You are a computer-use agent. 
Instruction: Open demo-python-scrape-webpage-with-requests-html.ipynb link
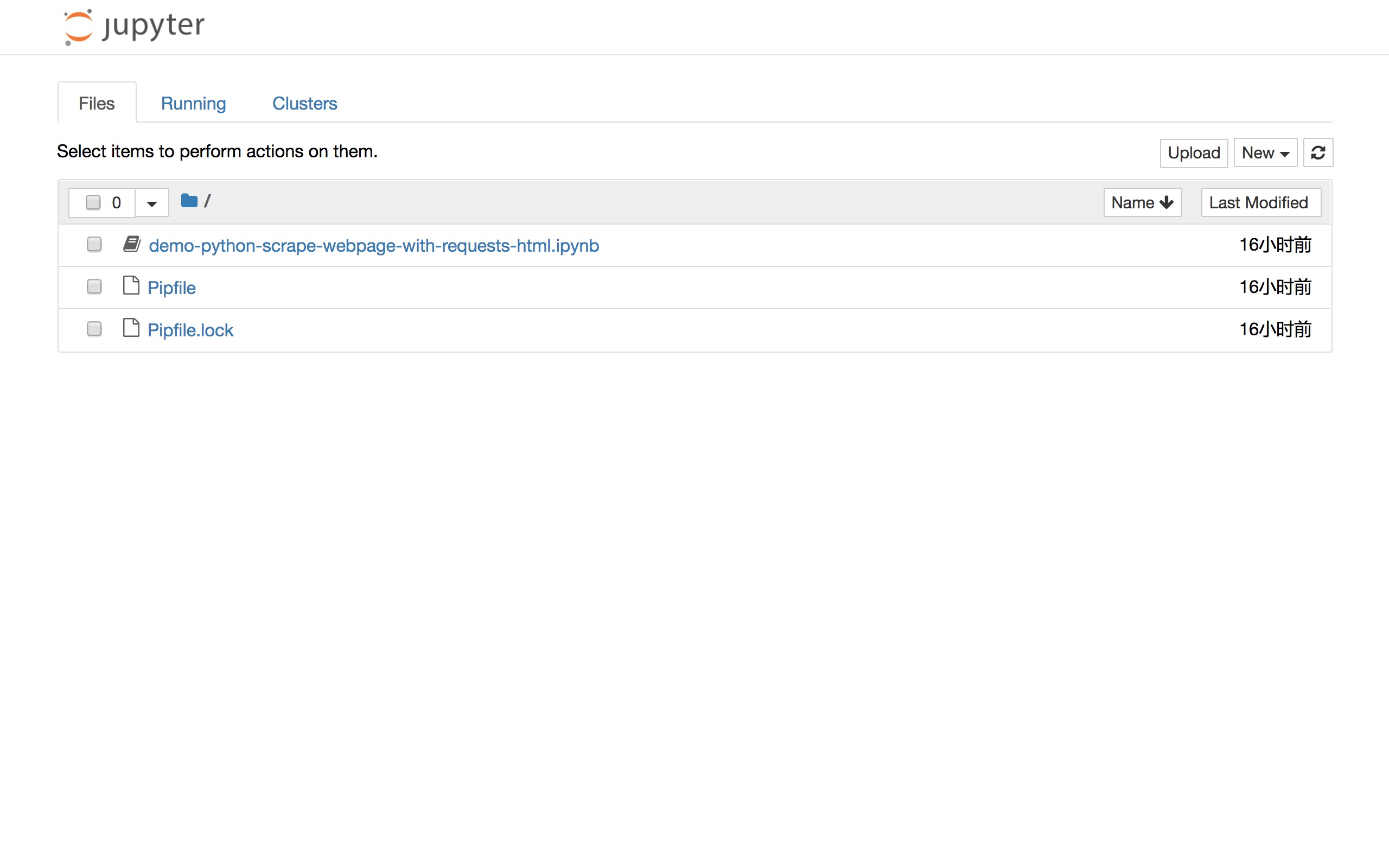point(374,246)
